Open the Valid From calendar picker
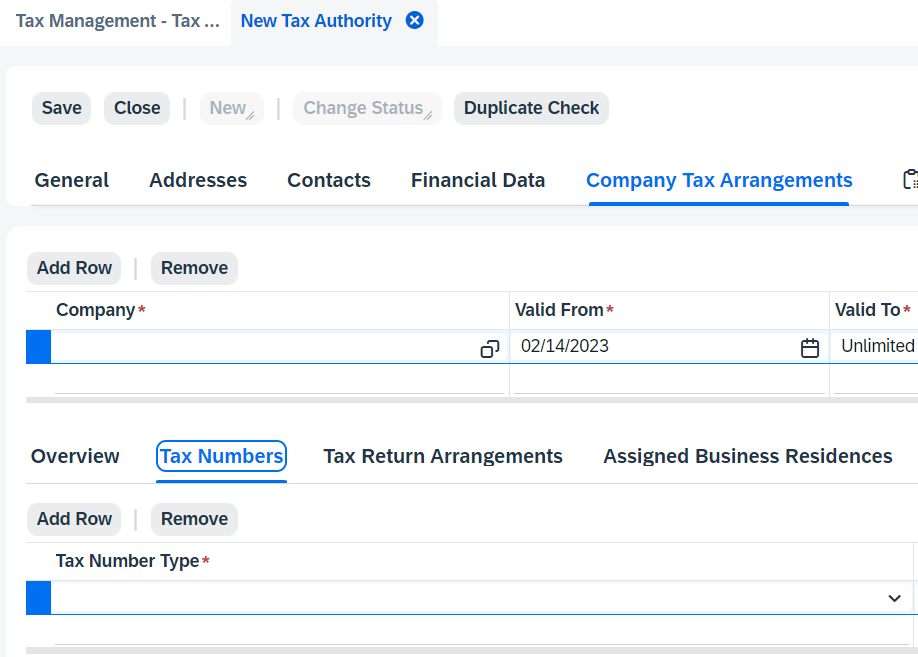Image resolution: width=918 pixels, height=657 pixels. tap(810, 348)
